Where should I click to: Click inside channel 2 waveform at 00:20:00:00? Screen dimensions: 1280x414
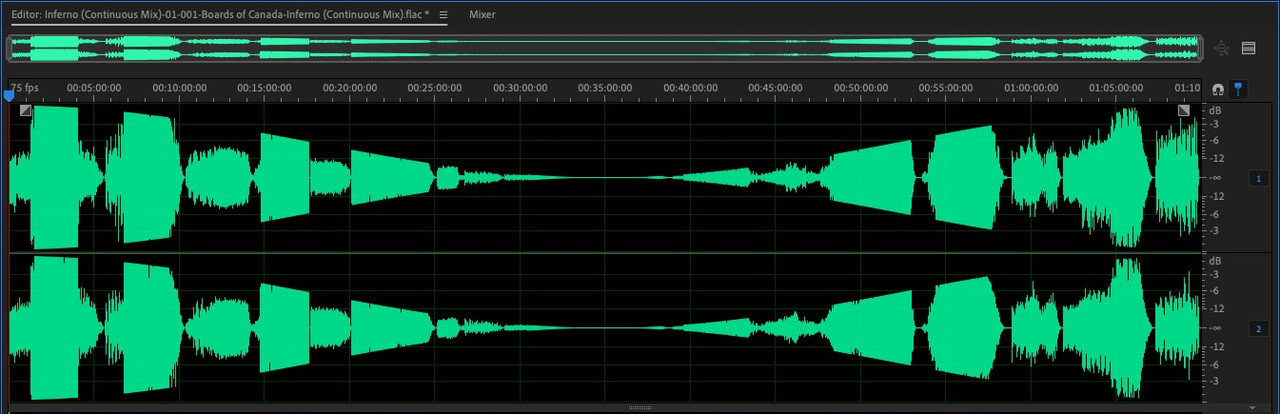click(349, 328)
